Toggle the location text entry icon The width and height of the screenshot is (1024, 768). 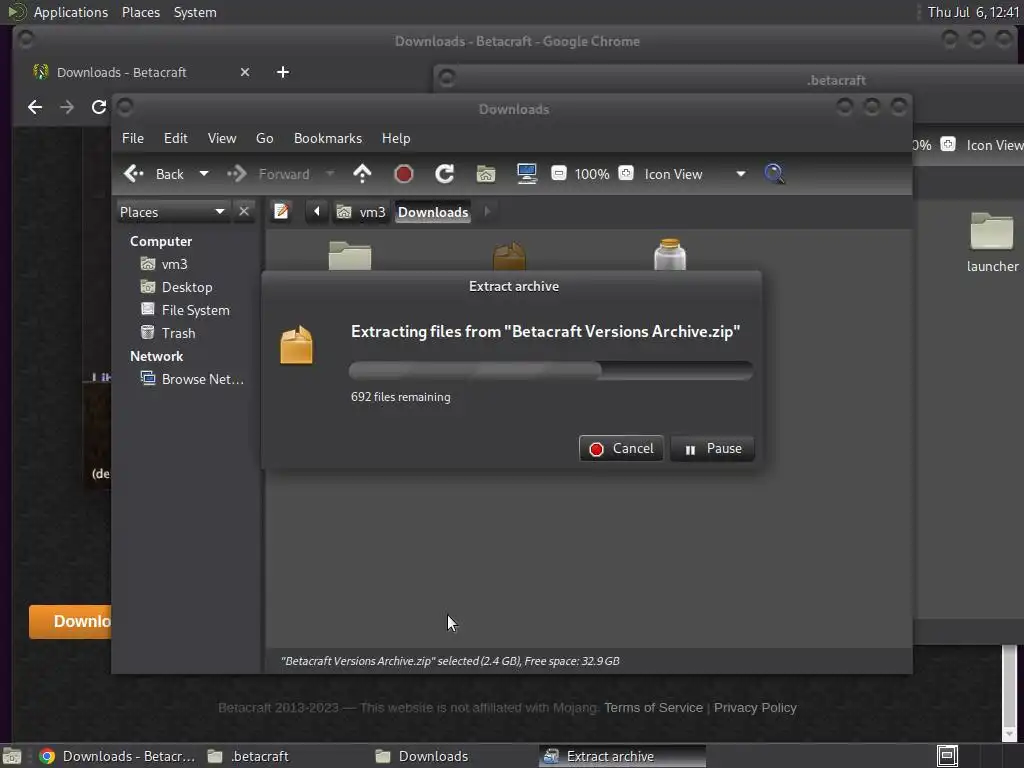click(x=281, y=212)
